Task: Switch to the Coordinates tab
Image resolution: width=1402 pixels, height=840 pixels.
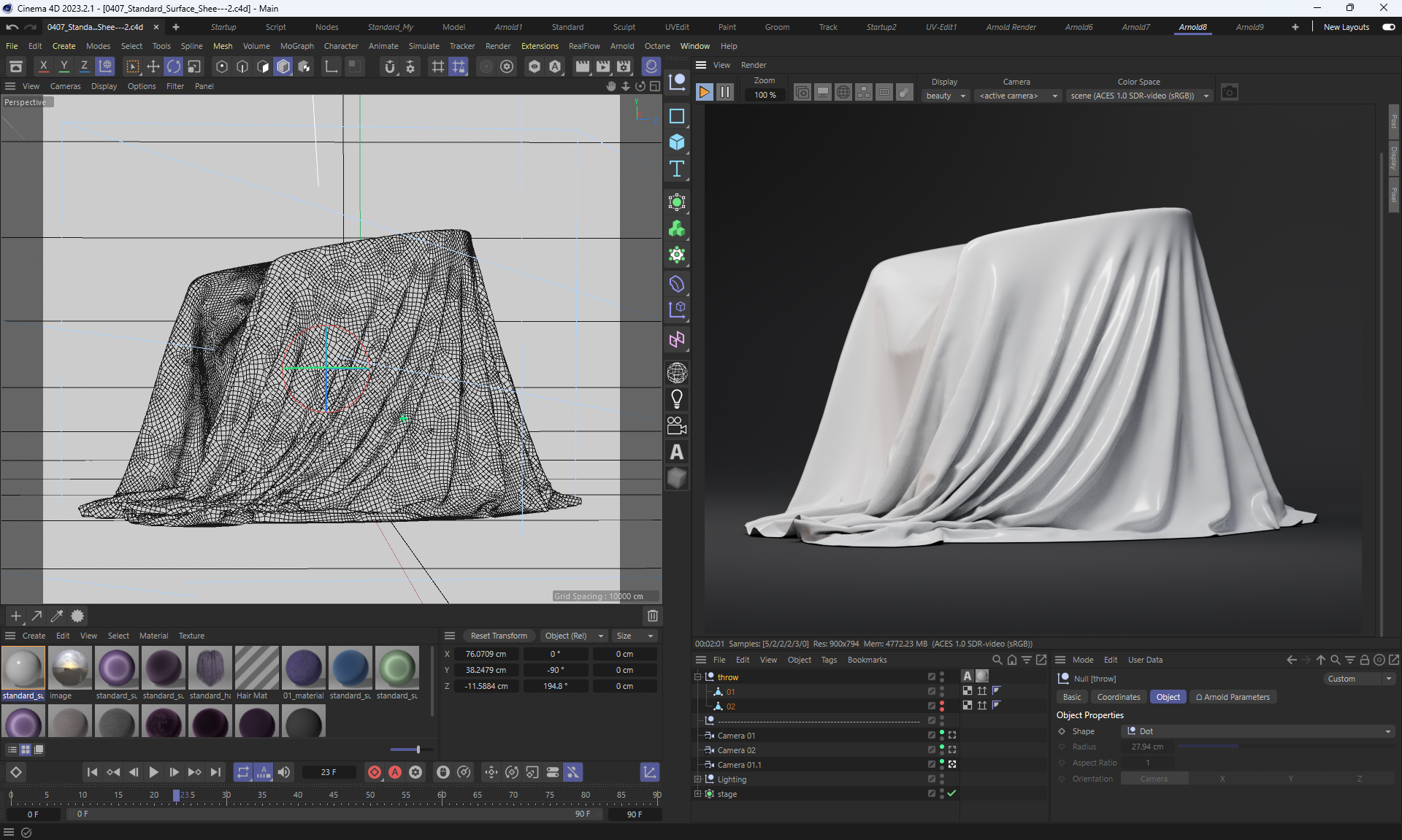Action: point(1118,697)
